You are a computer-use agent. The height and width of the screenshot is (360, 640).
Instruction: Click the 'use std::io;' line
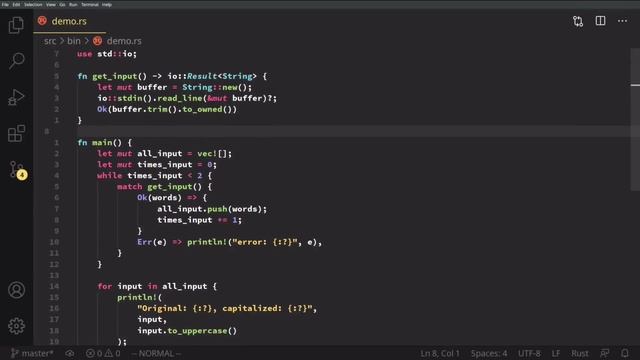pos(107,54)
